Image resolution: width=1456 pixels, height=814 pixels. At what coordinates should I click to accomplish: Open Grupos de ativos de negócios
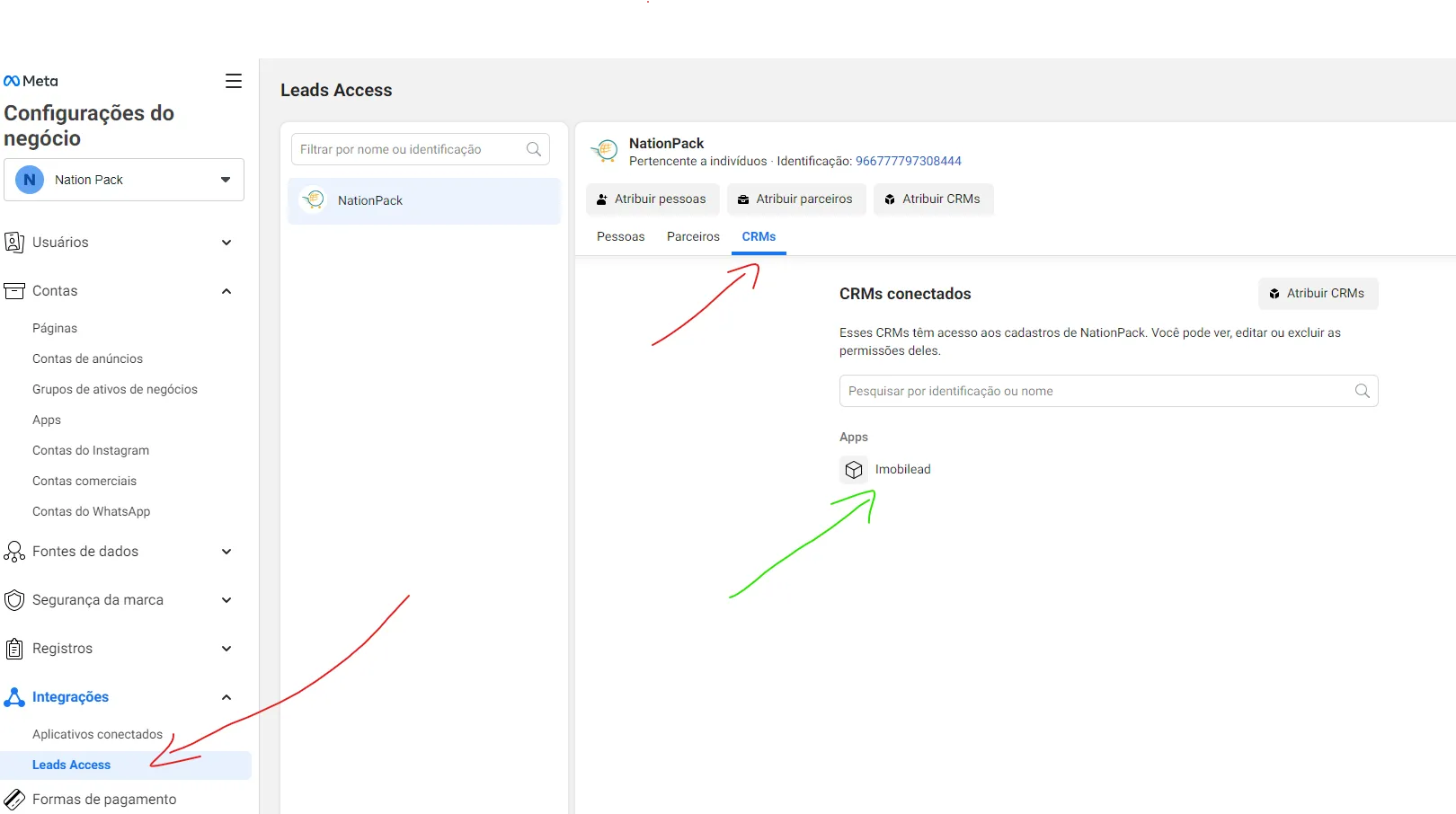pos(115,390)
